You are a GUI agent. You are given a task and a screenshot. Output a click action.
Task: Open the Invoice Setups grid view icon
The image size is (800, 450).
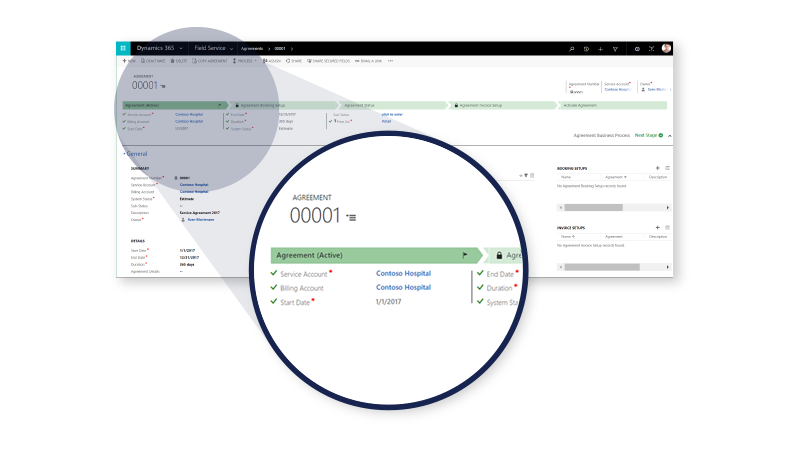coord(667,228)
